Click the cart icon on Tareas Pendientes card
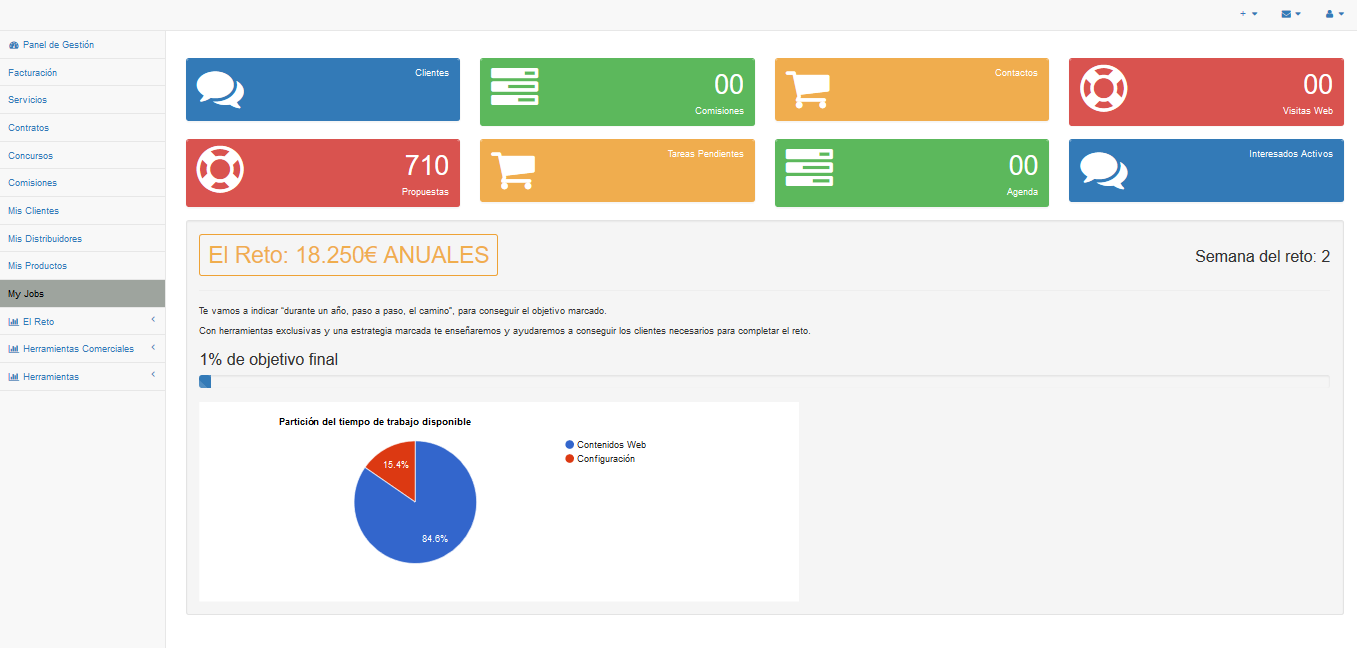Viewport: 1357px width, 648px height. click(x=514, y=170)
